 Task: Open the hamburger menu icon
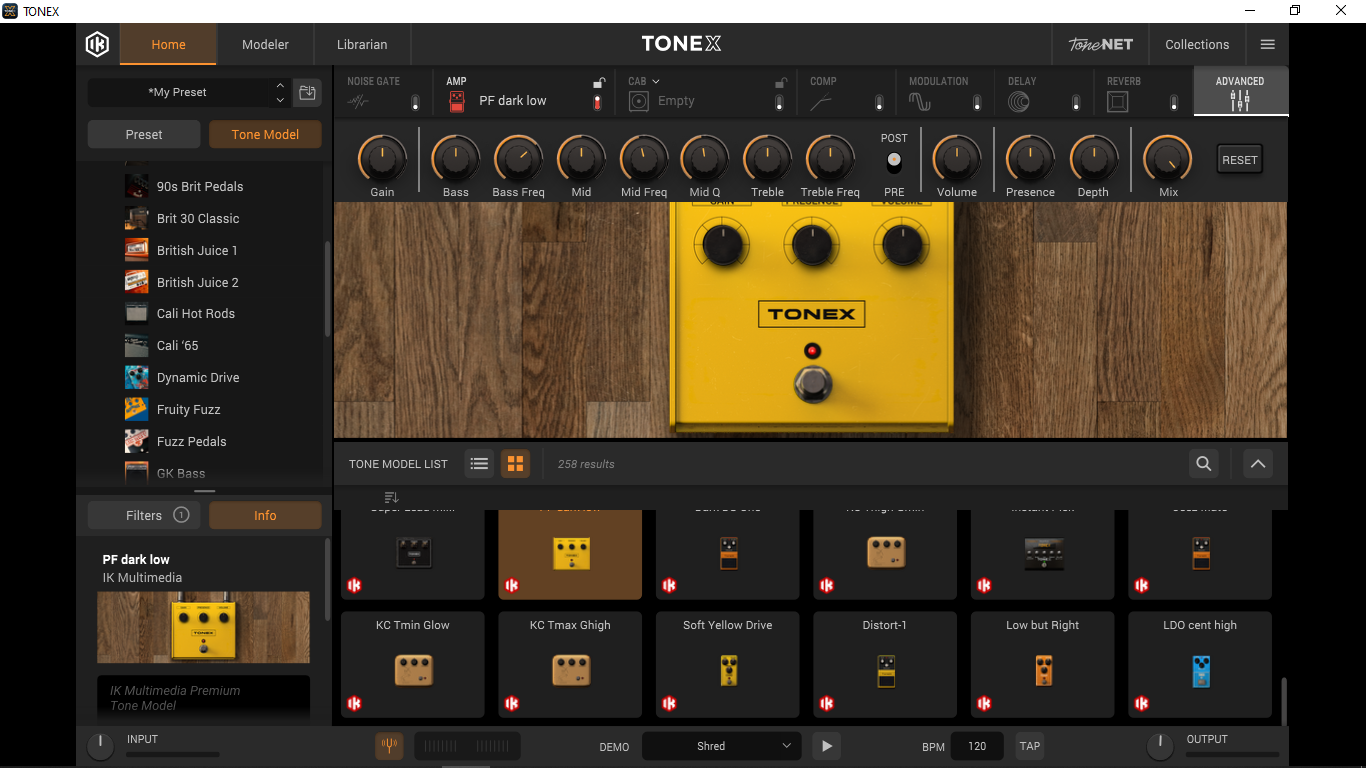(x=1268, y=45)
